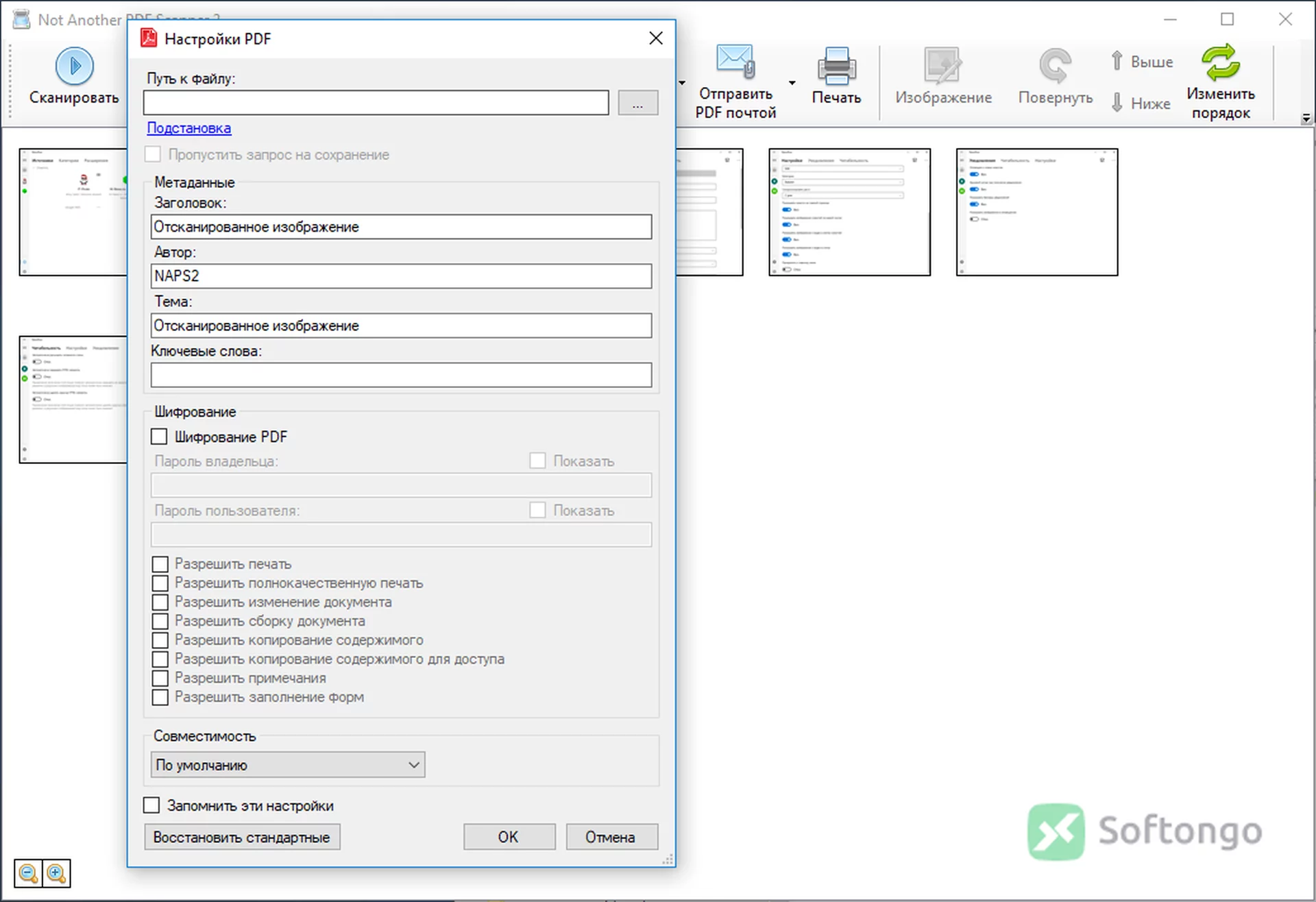
Task: Check Разрешить копирование содержимого для доступа
Action: pyautogui.click(x=160, y=659)
